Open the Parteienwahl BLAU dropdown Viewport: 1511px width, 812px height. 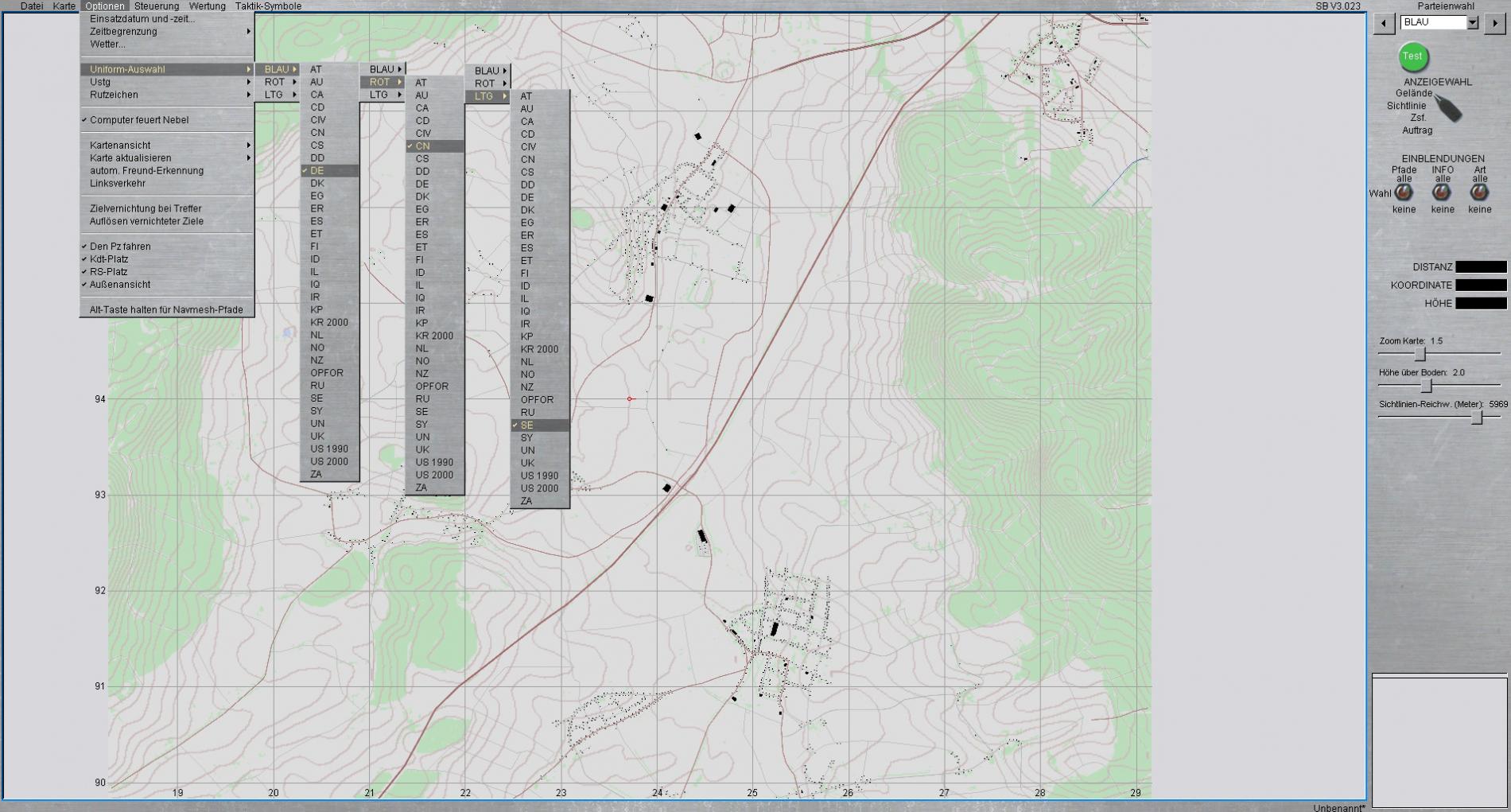(1472, 23)
